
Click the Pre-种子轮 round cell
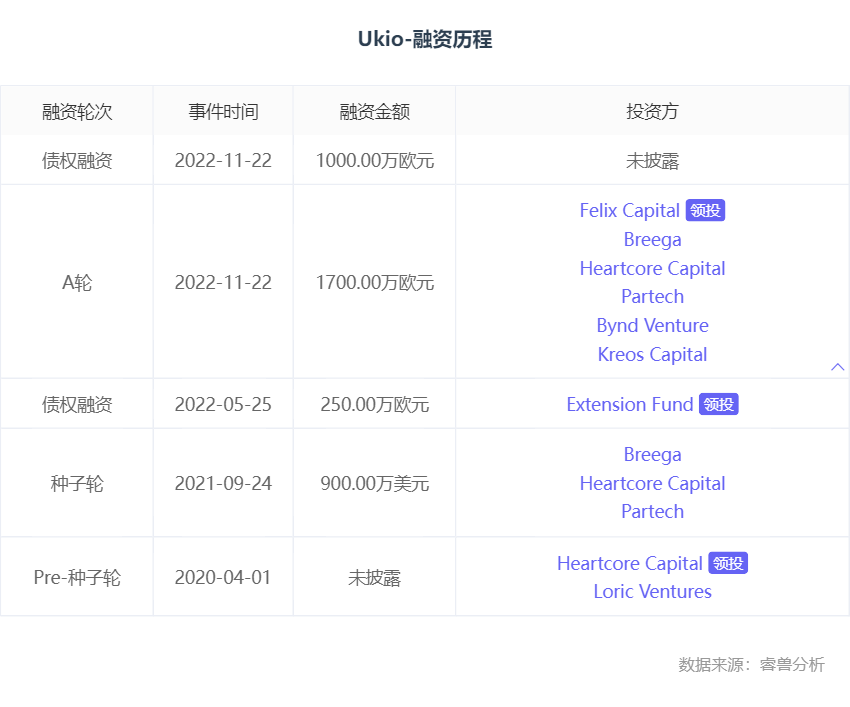77,577
